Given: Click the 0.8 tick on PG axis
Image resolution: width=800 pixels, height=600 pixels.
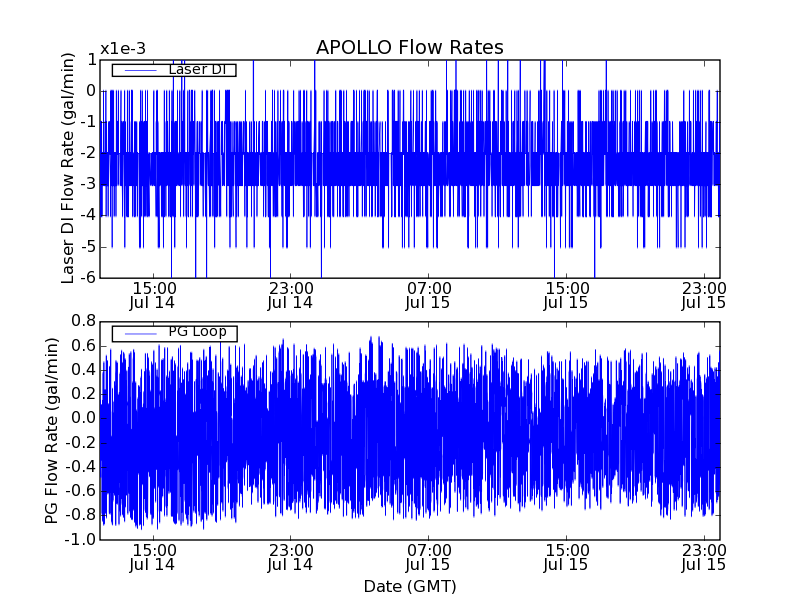Looking at the screenshot, I should click(83, 321).
